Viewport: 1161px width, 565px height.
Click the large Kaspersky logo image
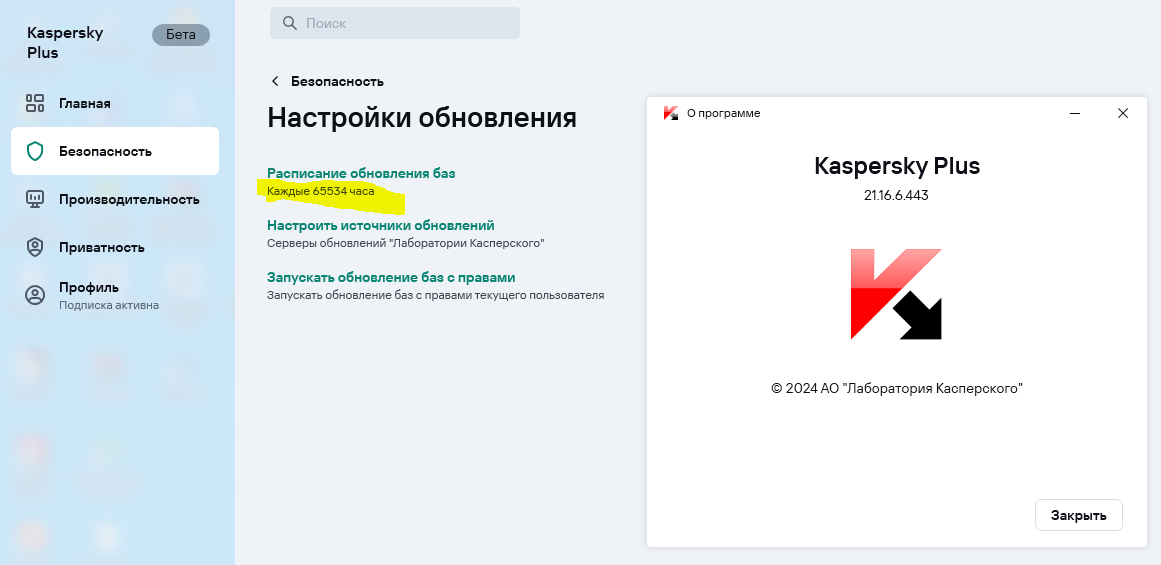pos(896,294)
